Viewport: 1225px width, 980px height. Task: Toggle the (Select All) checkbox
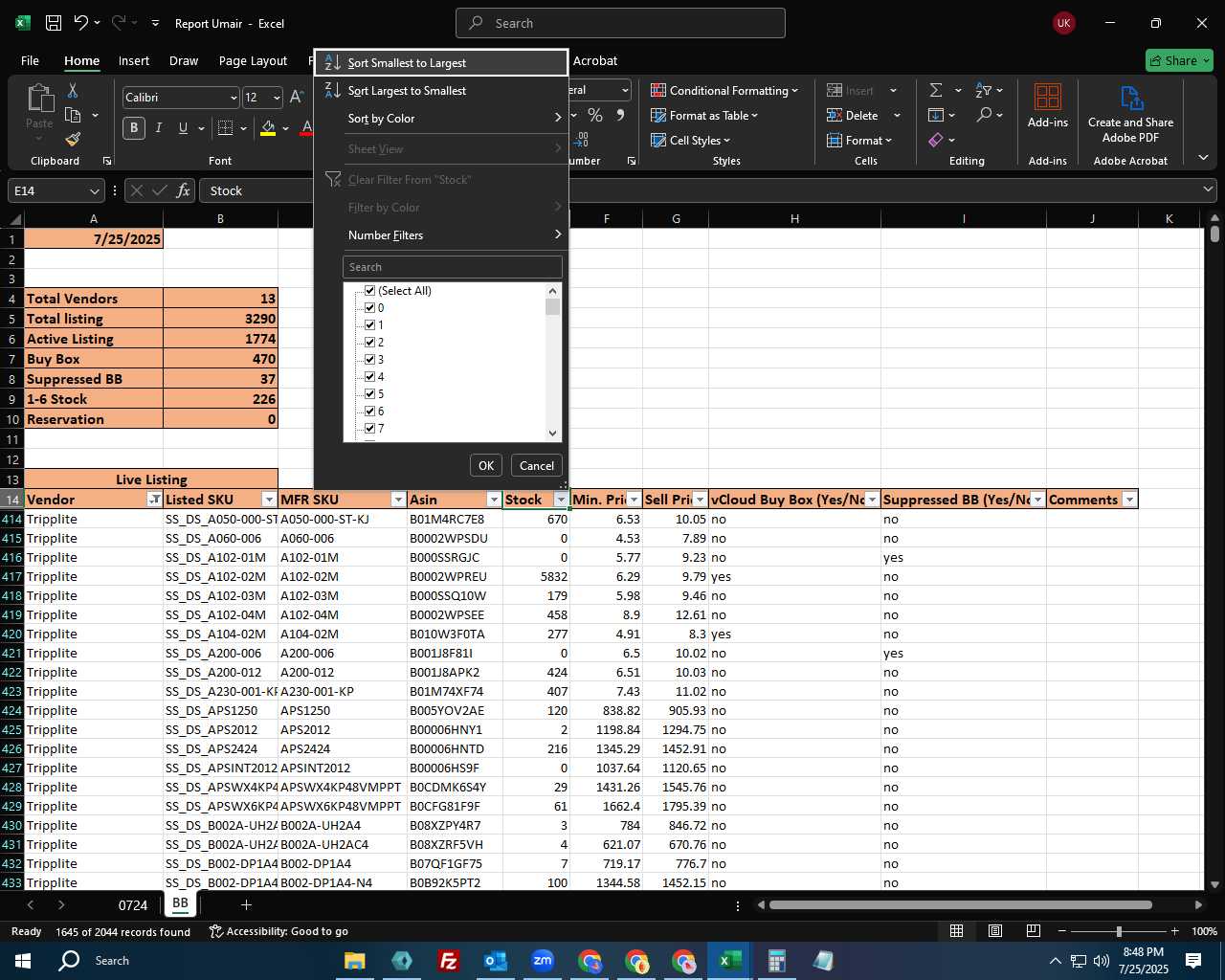[370, 291]
